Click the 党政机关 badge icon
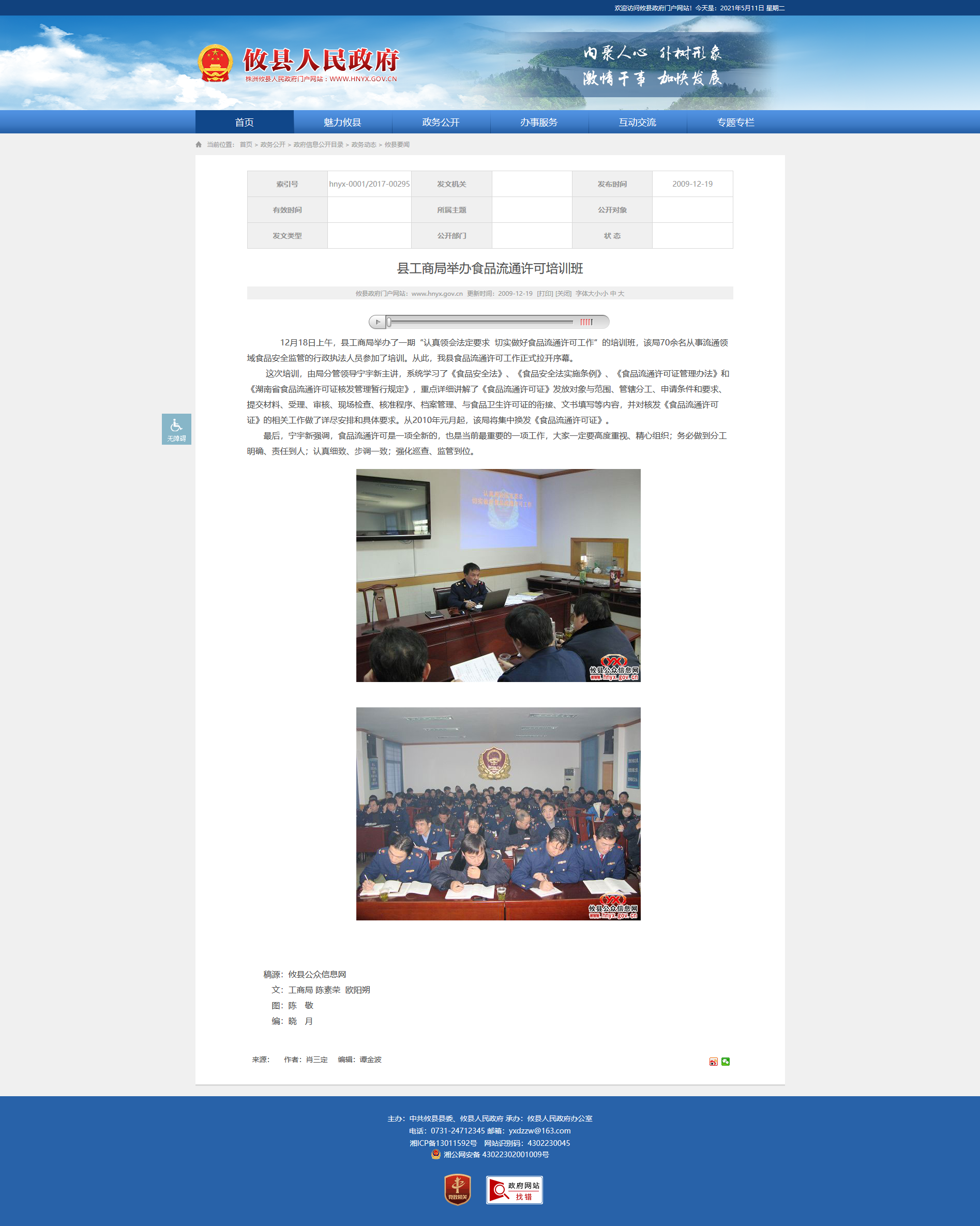 (457, 1190)
